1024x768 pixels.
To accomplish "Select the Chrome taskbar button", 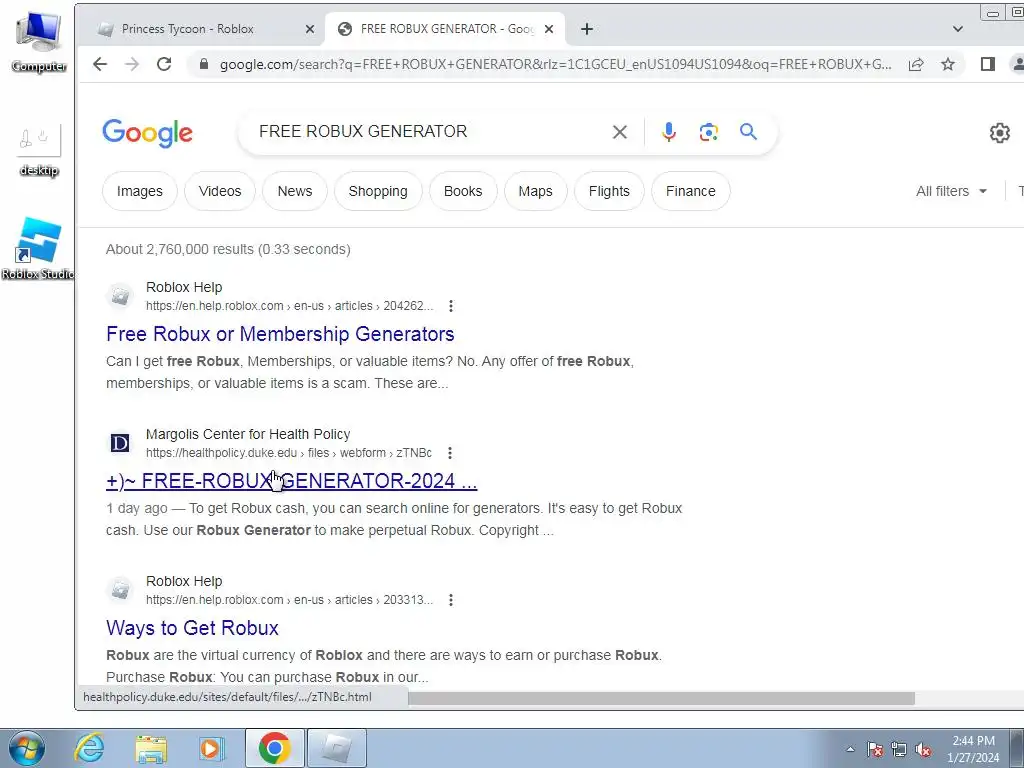I will point(274,748).
